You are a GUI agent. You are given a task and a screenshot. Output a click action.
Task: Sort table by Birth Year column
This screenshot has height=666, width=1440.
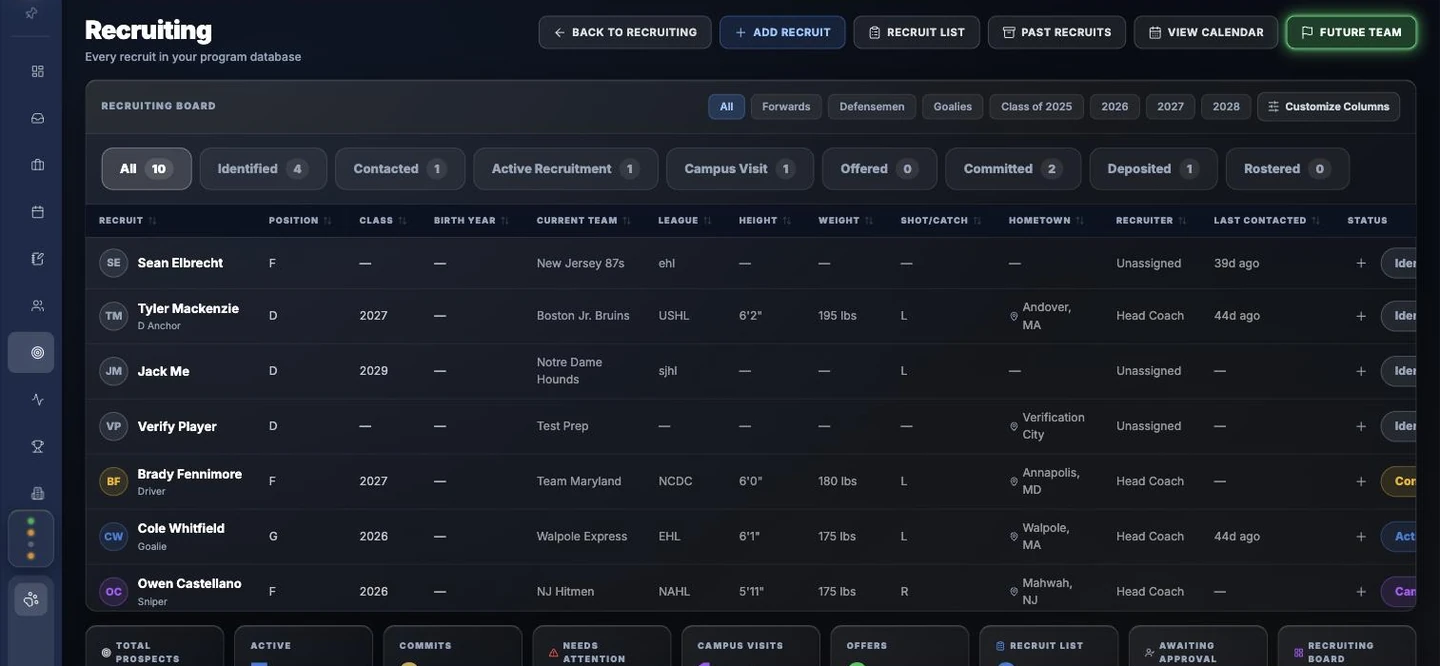pos(472,220)
